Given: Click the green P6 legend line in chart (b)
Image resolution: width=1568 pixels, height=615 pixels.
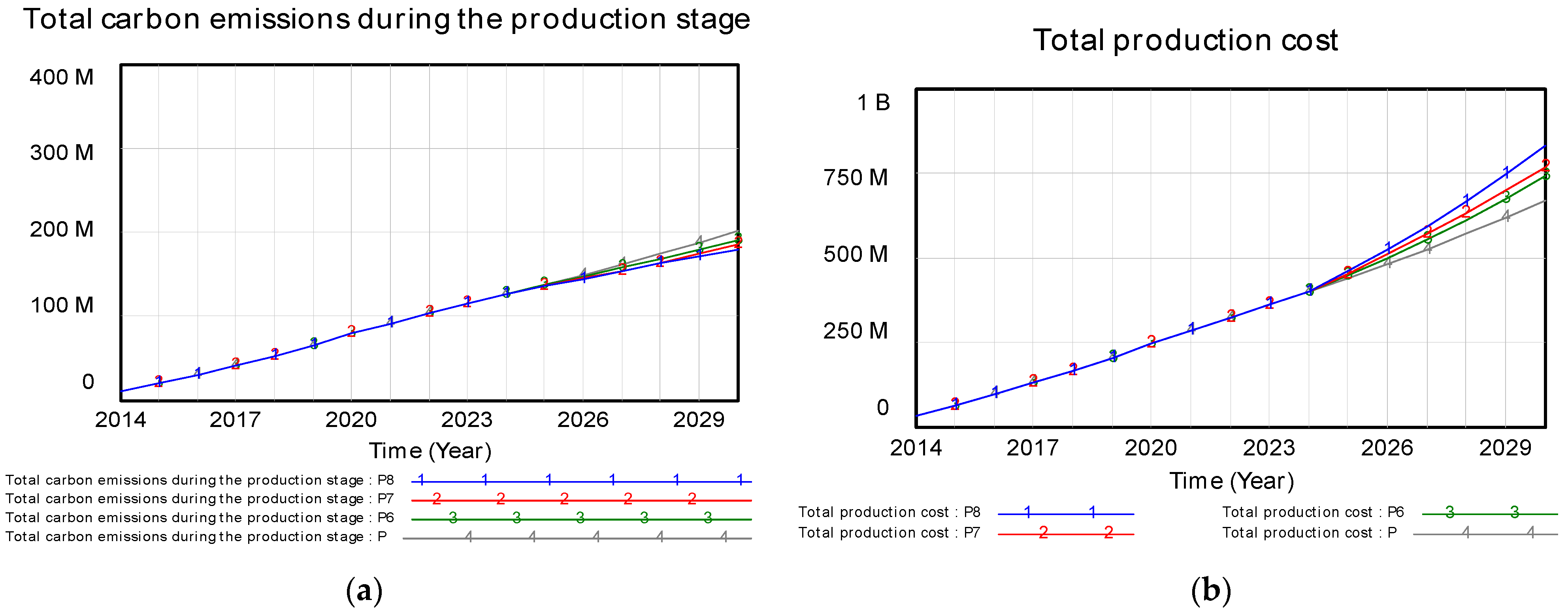Looking at the screenshot, I should click(x=1490, y=513).
